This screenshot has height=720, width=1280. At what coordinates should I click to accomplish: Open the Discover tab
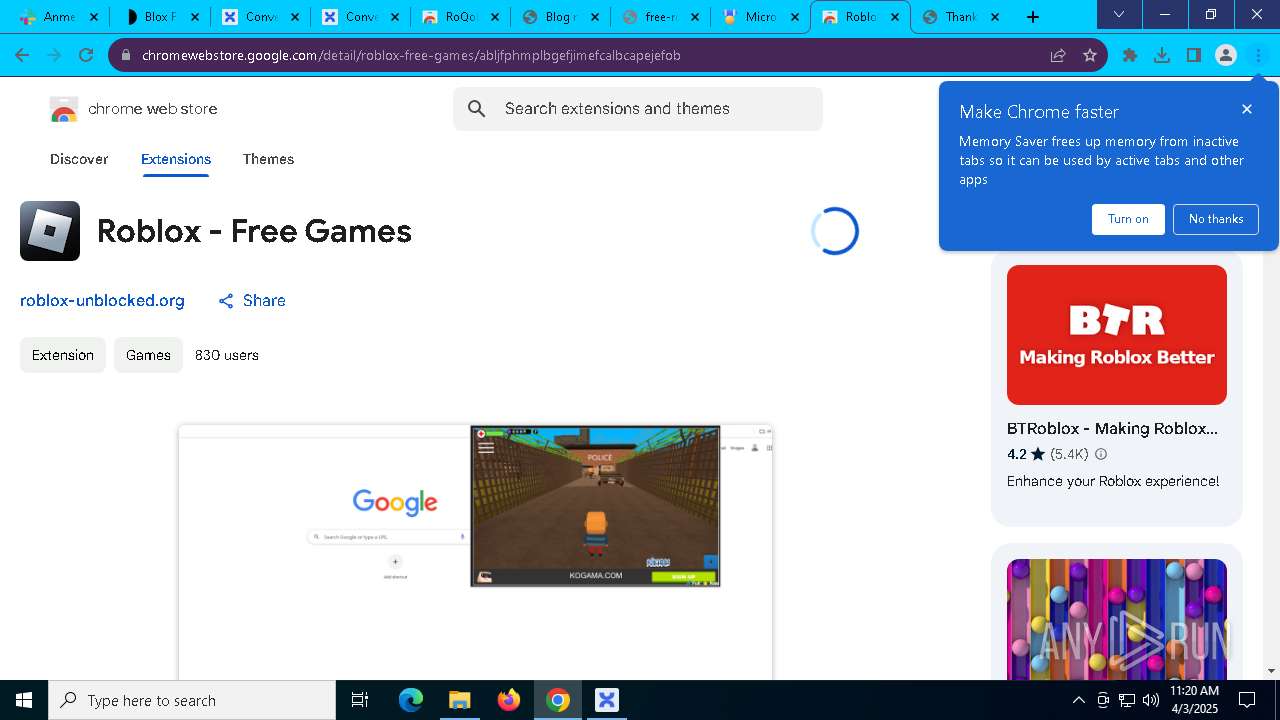tap(79, 159)
